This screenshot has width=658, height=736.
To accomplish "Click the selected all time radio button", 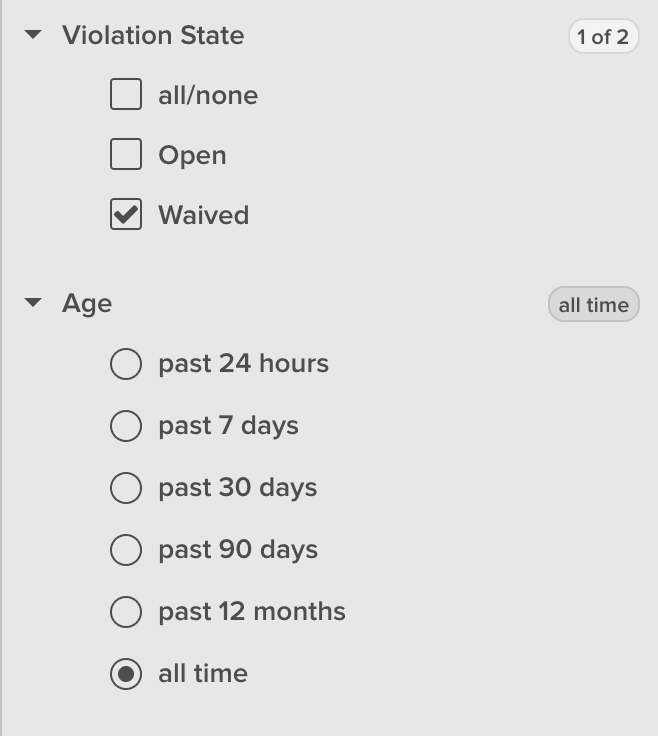I will (126, 674).
